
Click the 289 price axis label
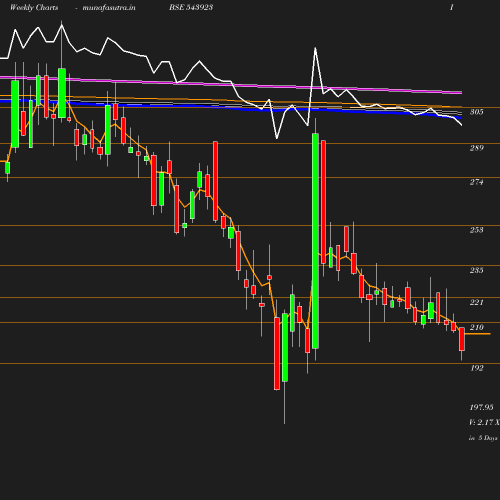click(476, 148)
